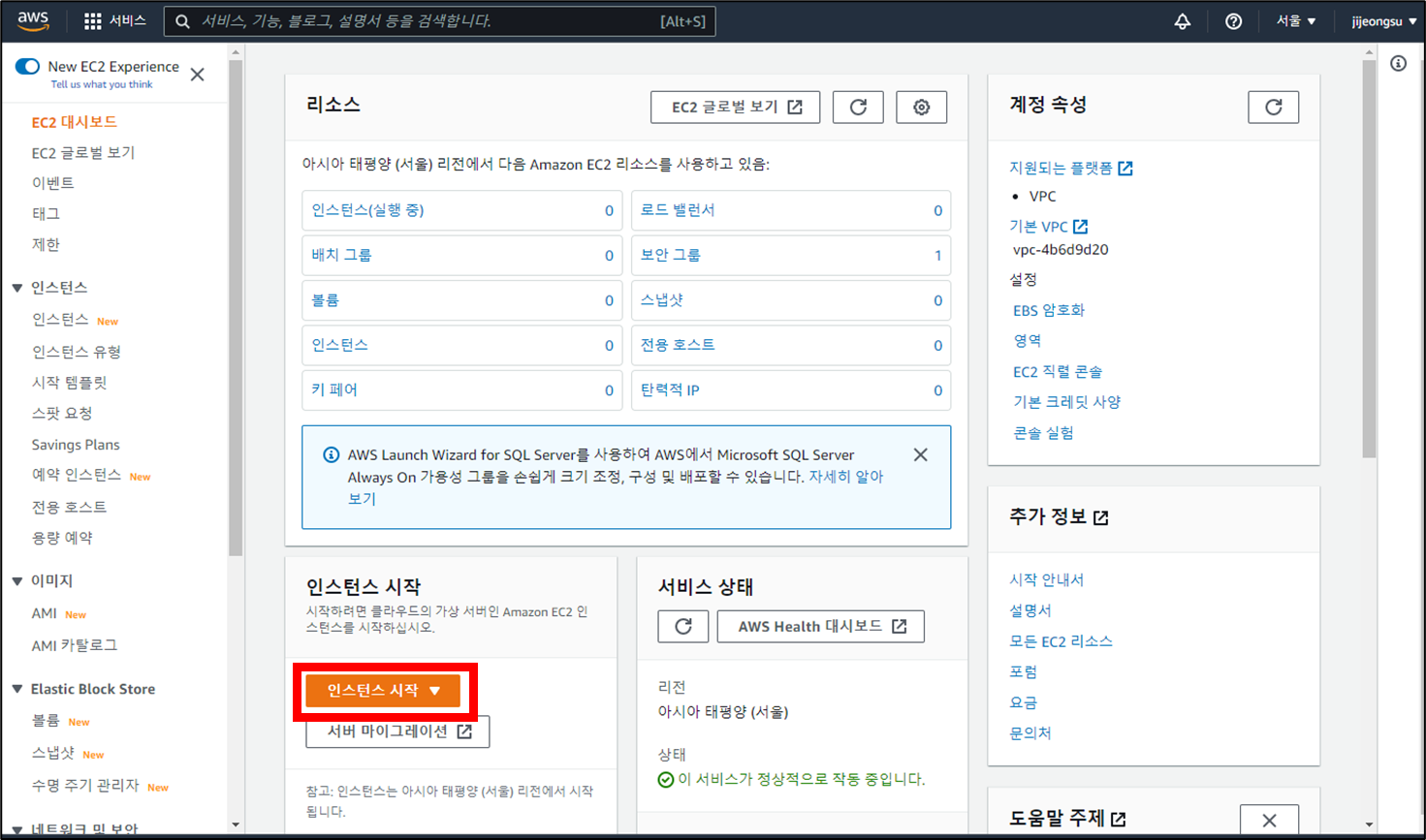Open the 모든 EC2 리소스 link
This screenshot has width=1426, height=840.
(x=1061, y=641)
